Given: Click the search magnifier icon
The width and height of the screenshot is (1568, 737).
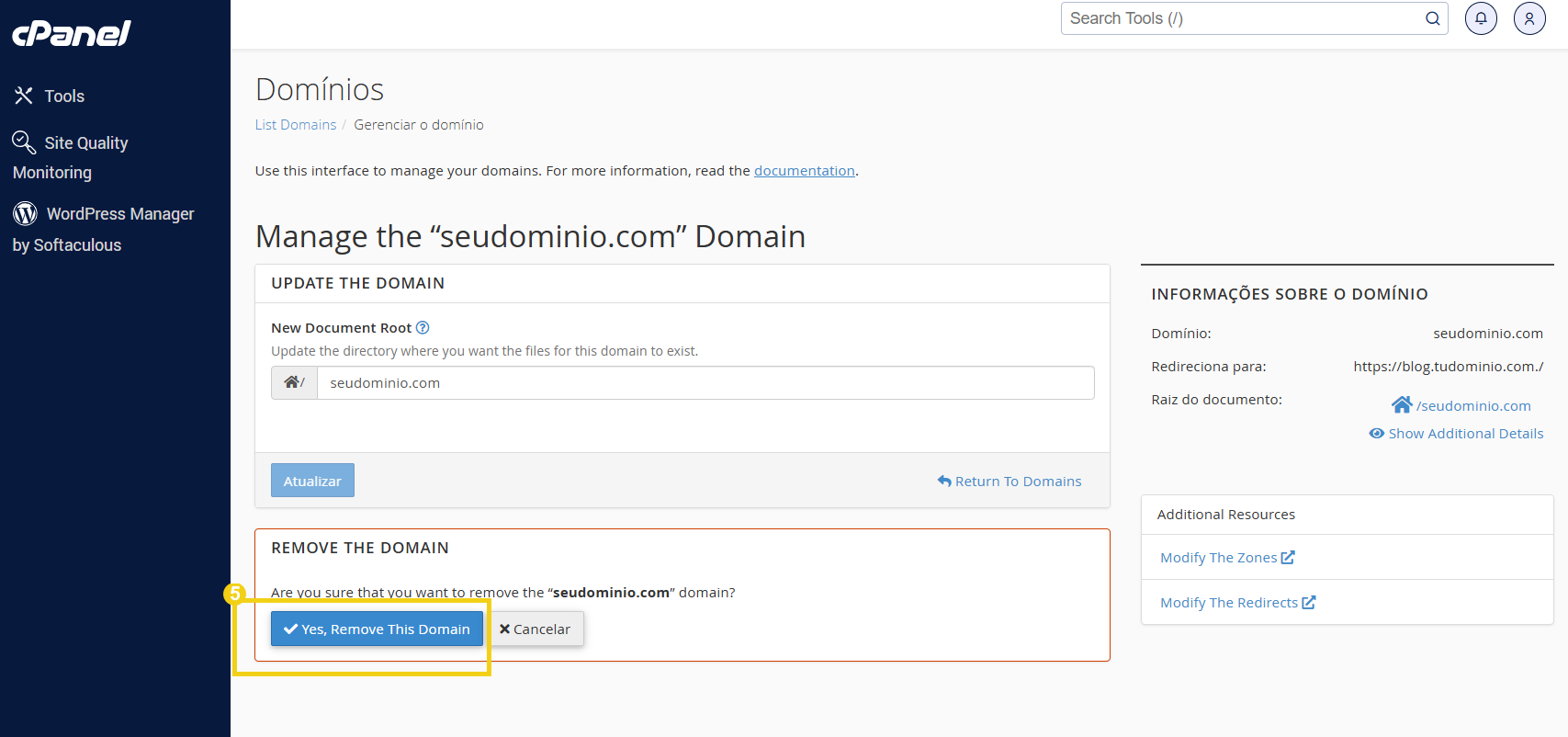Looking at the screenshot, I should 1432,18.
